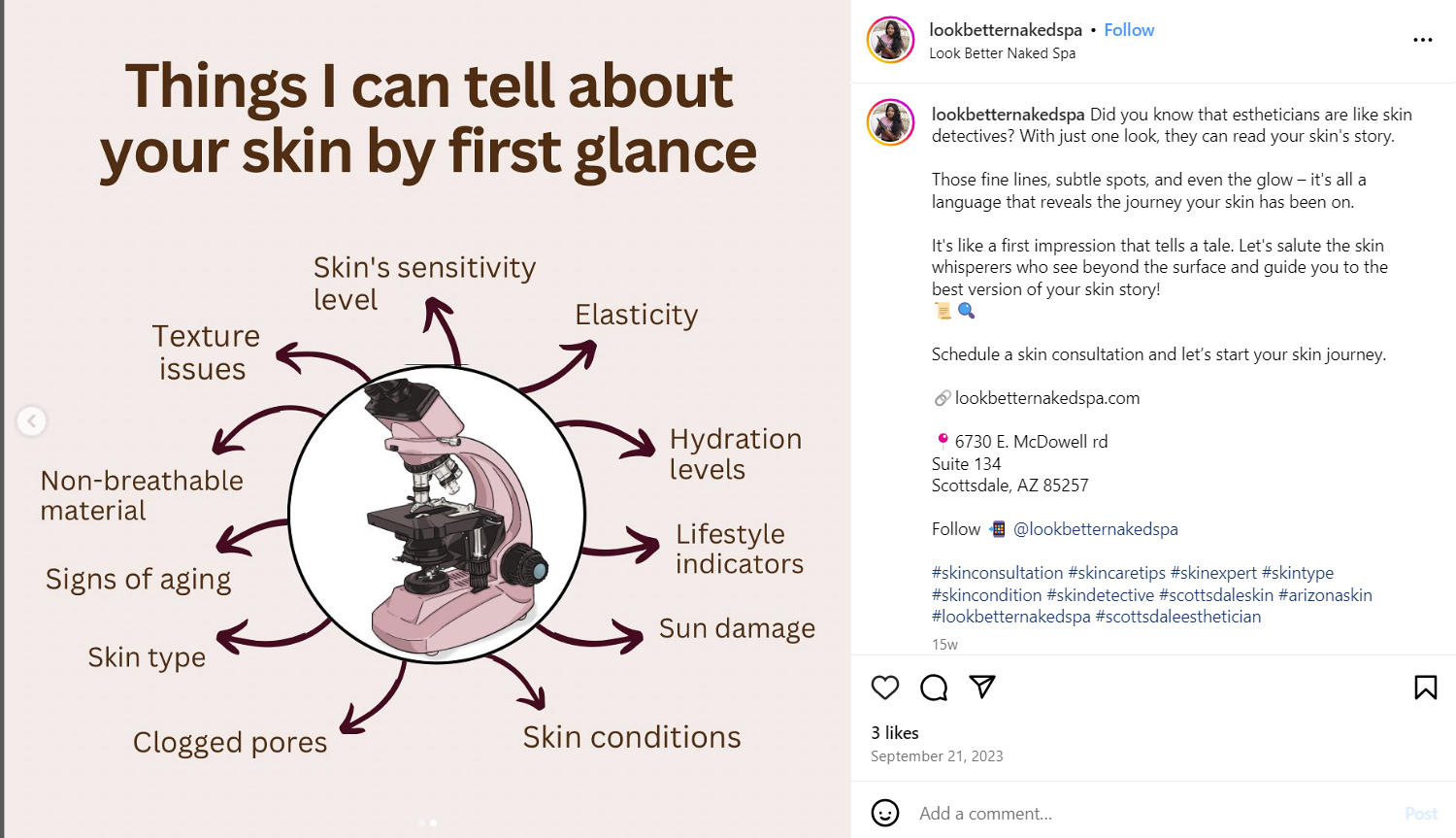This screenshot has width=1456, height=838.
Task: View the 3 likes list
Action: pyautogui.click(x=895, y=733)
